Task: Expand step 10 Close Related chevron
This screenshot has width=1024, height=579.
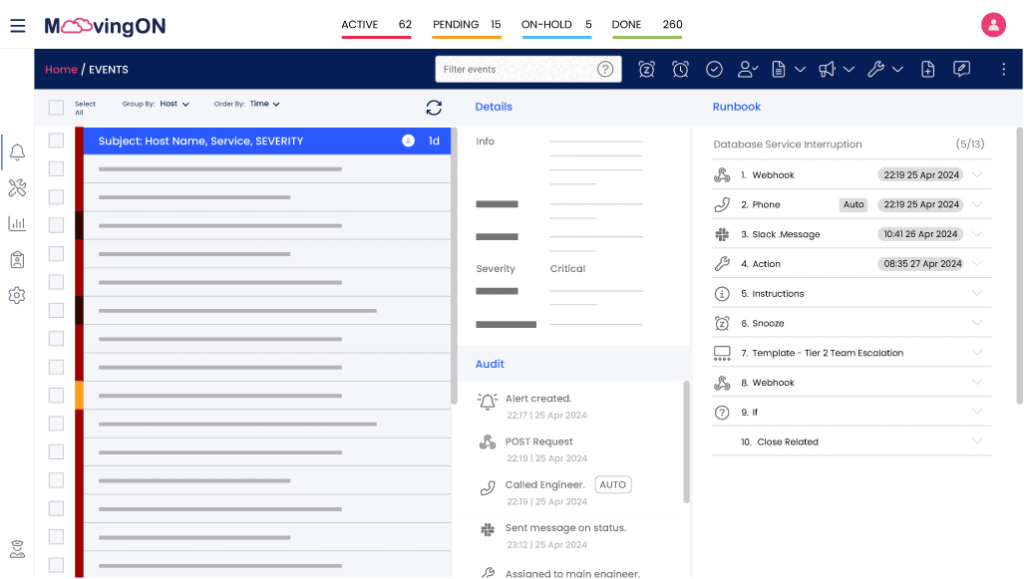Action: pyautogui.click(x=977, y=441)
